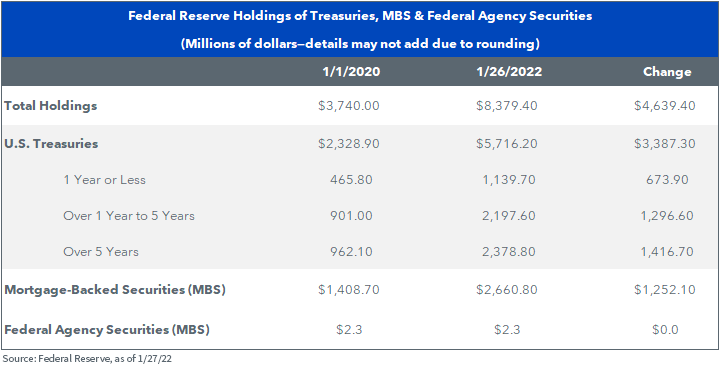Select the 1 Year or Less row label

click(104, 180)
